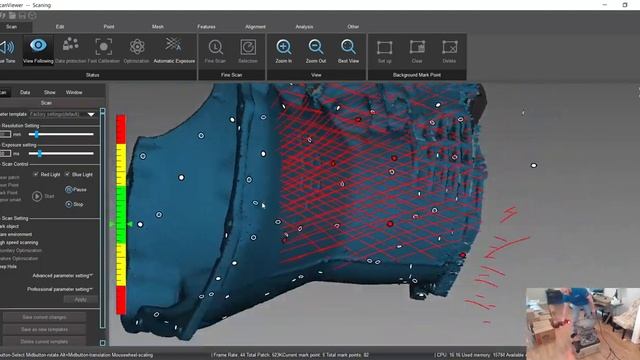Viewport: 640px width, 360px height.
Task: Pause the scan
Action: point(76,189)
